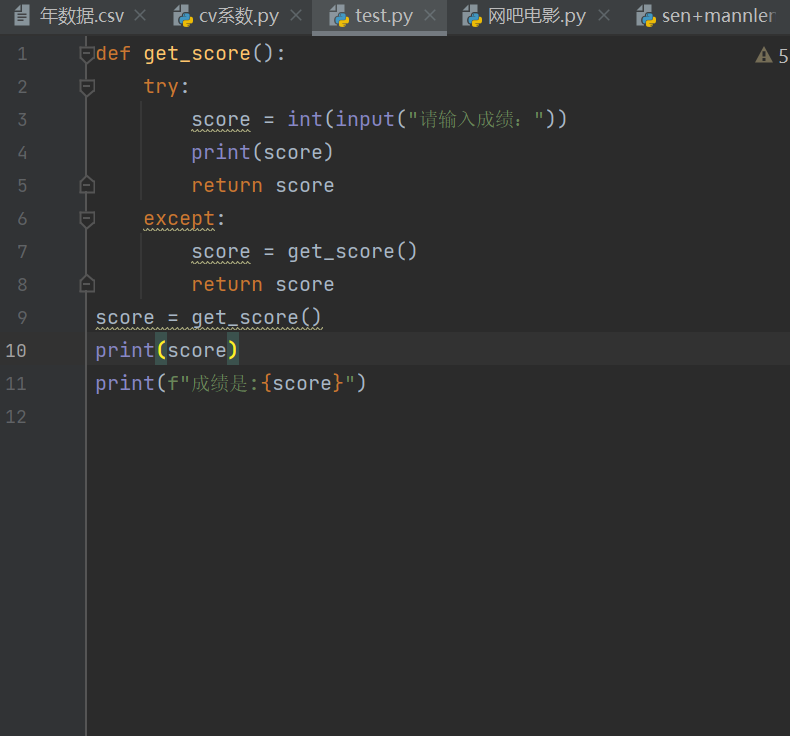
Task: Click line number 10 in the gutter
Action: tap(17, 351)
